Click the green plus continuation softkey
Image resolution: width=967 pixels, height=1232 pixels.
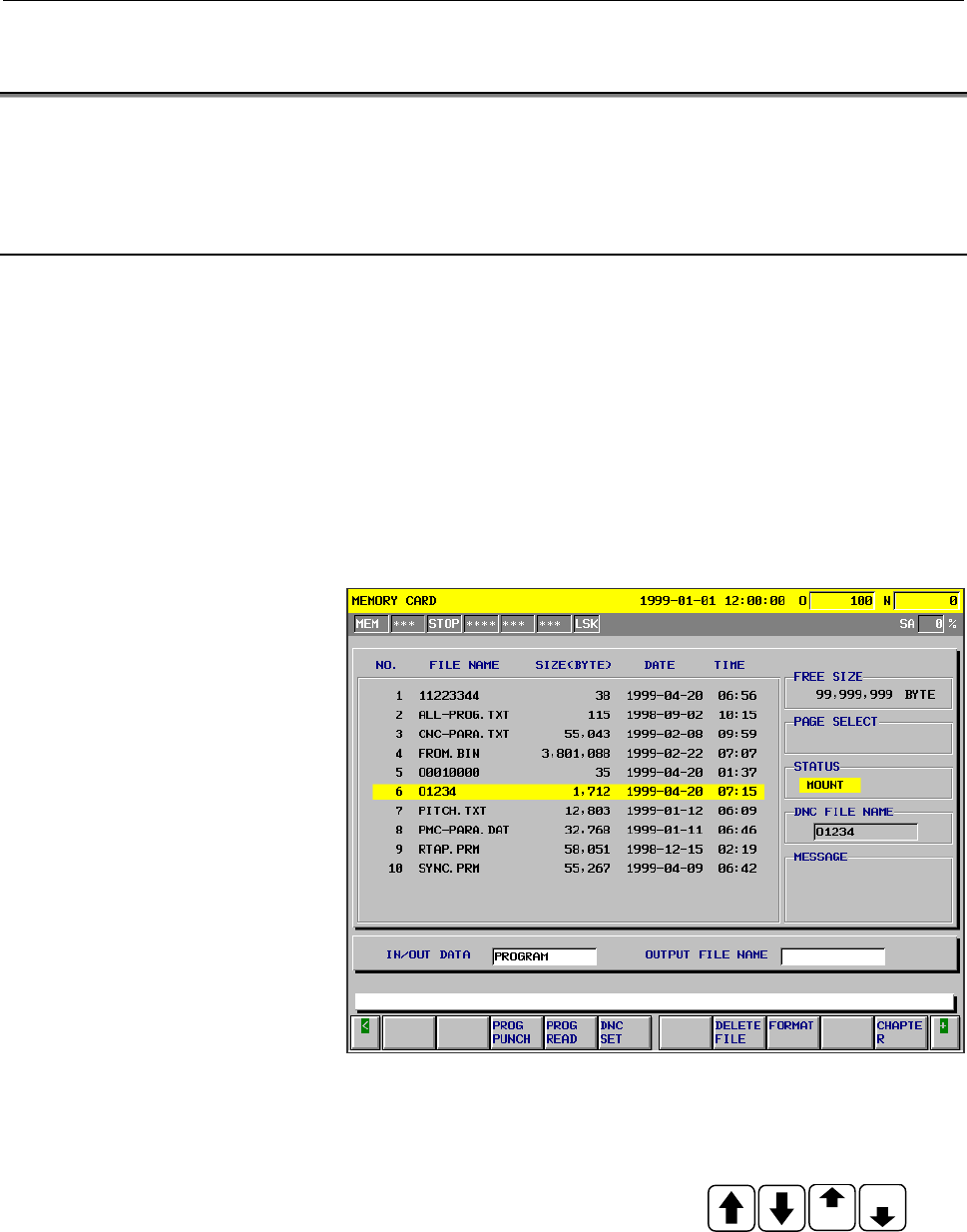(944, 1032)
